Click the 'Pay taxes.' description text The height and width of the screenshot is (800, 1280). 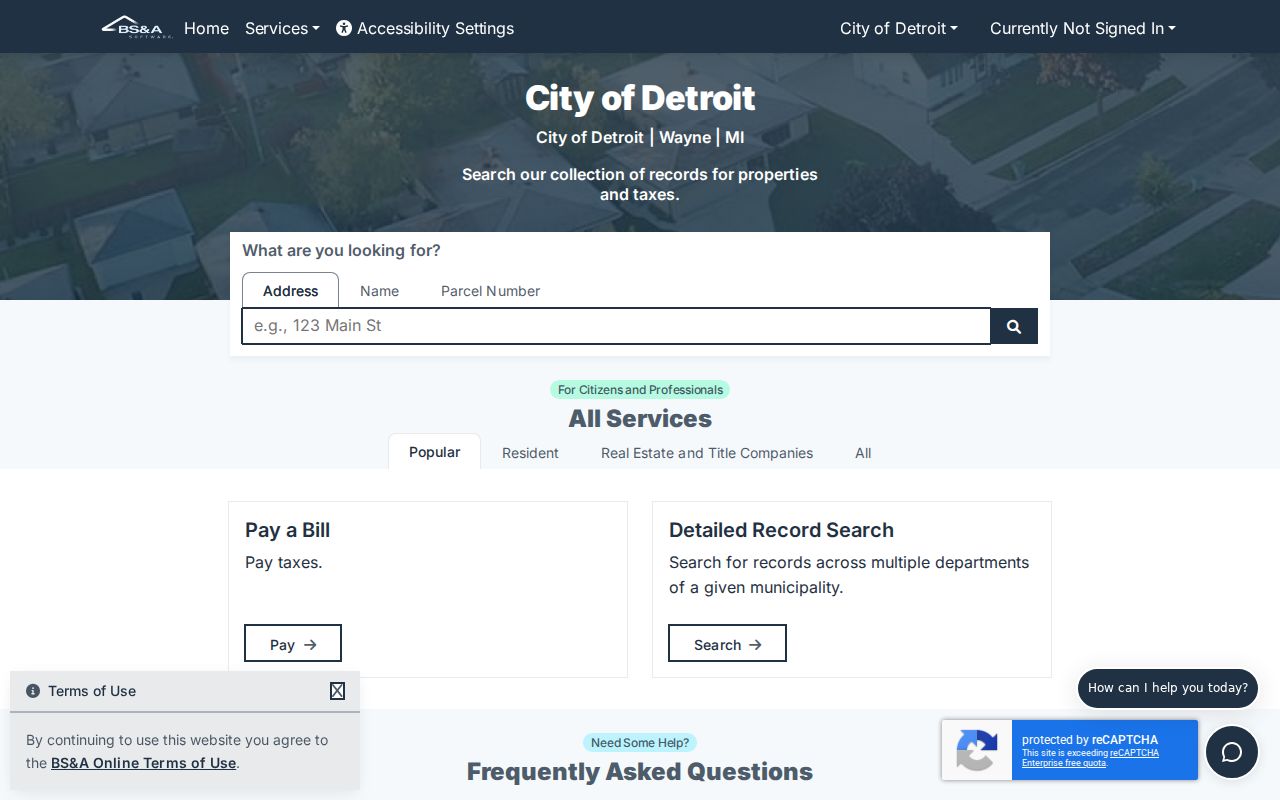284,562
